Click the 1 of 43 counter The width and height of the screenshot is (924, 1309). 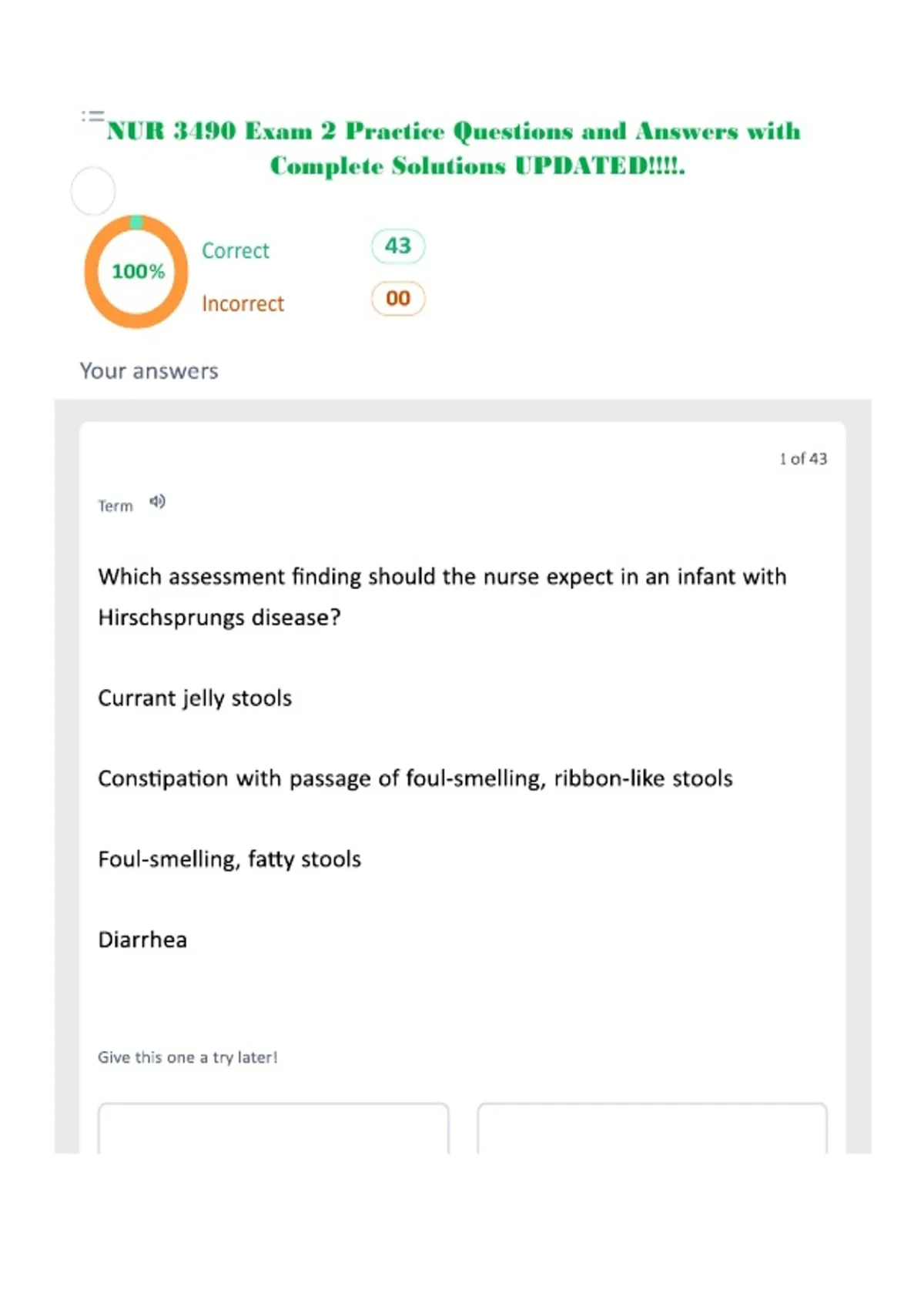coord(803,459)
